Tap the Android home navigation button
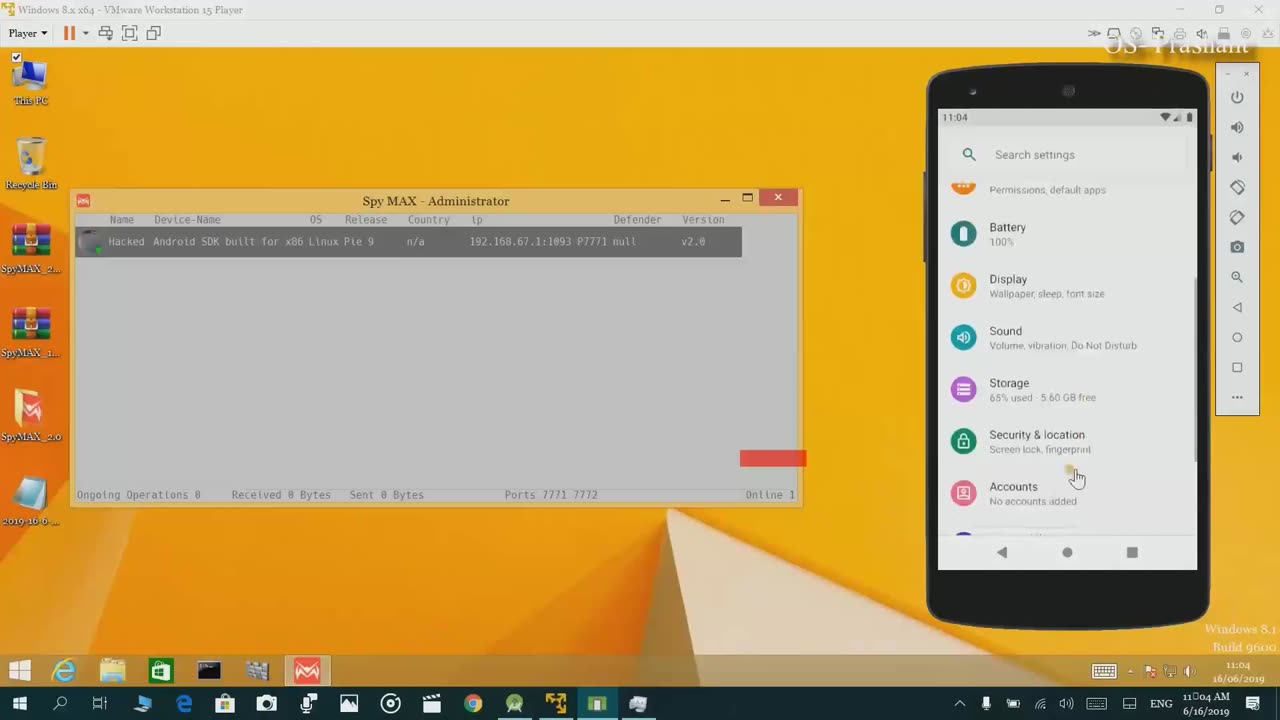This screenshot has width=1280, height=720. tap(1067, 552)
